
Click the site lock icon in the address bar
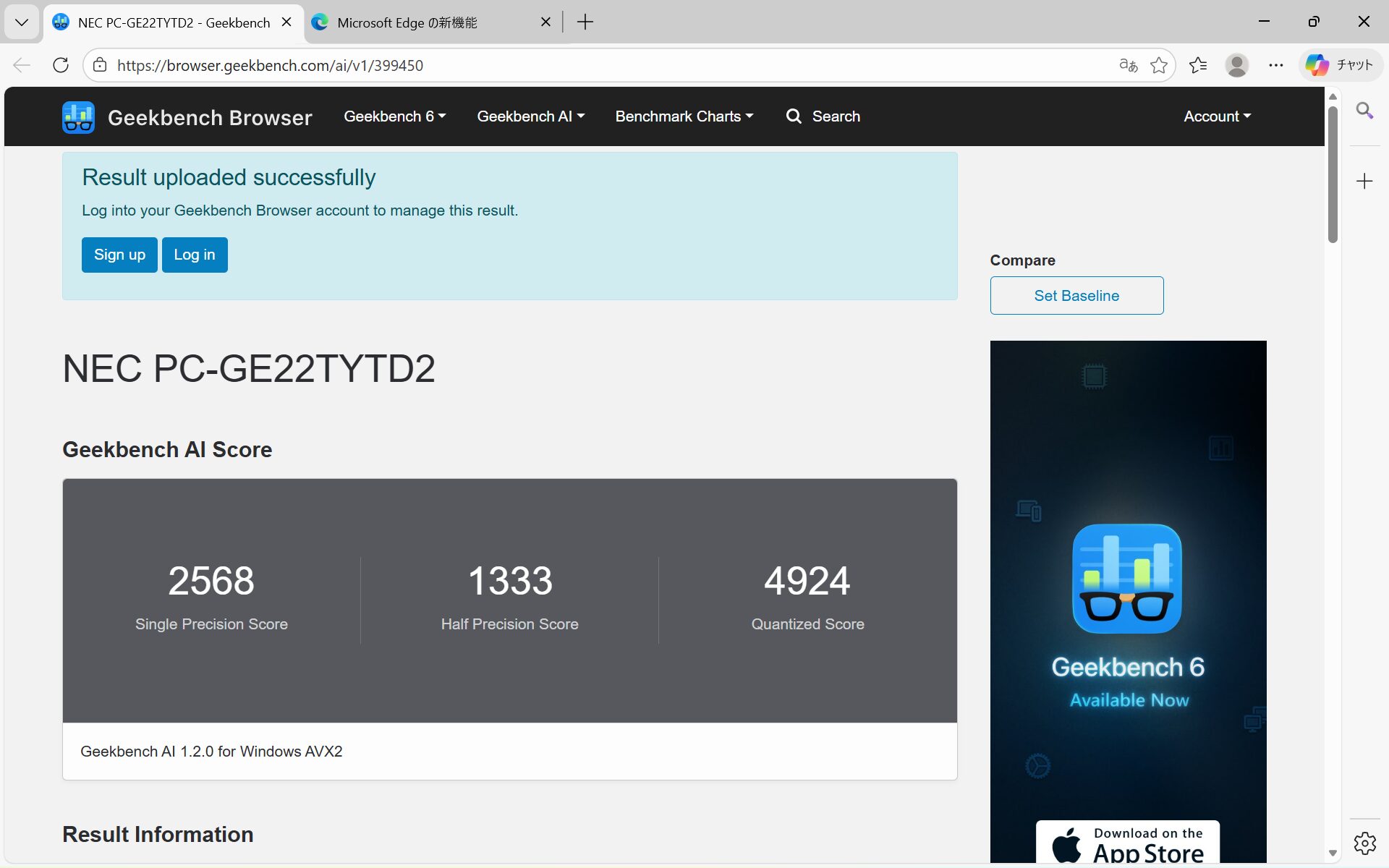(100, 65)
